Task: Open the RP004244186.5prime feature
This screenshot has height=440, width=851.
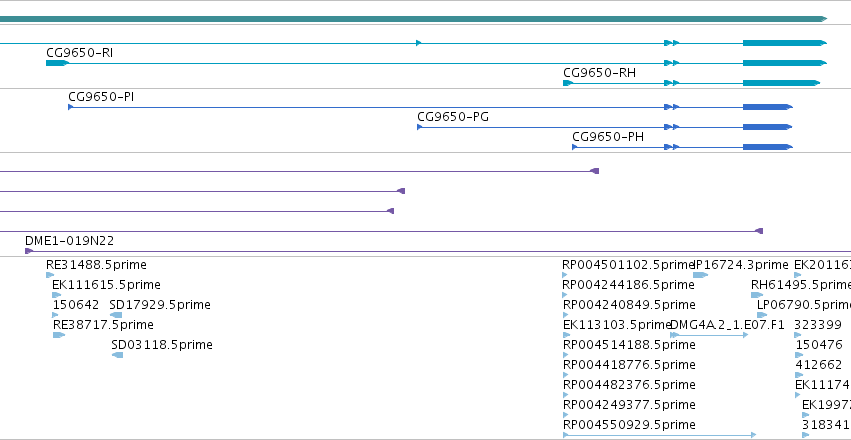Action: coord(628,285)
